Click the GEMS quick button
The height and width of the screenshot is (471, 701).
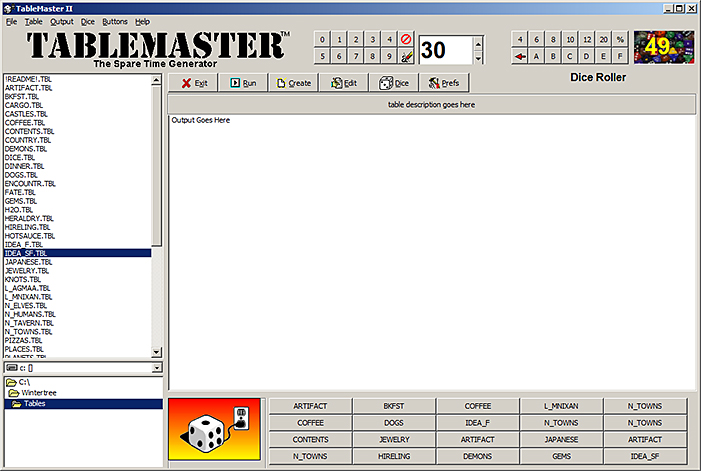[561, 456]
